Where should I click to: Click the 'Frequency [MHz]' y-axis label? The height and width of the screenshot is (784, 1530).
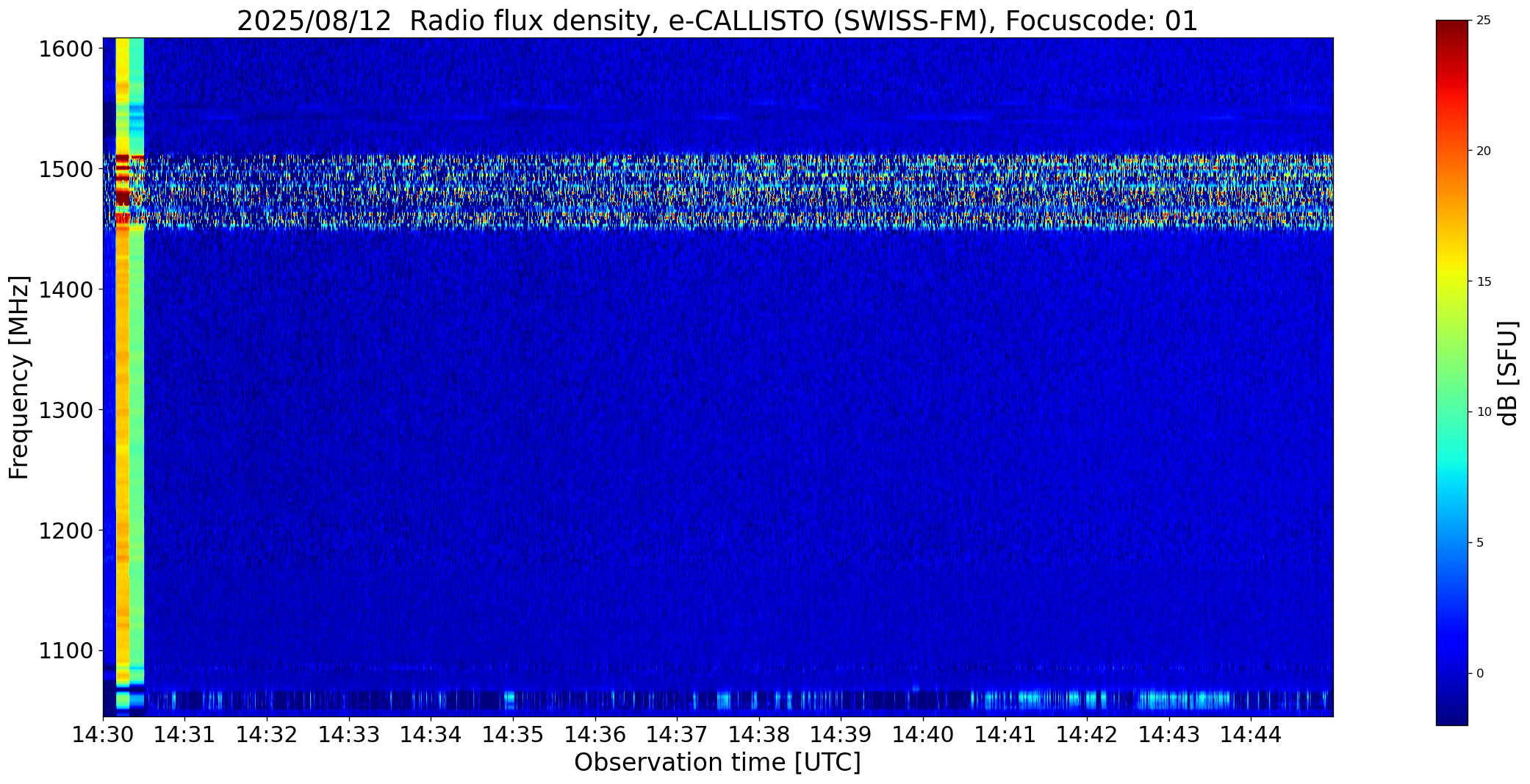click(x=19, y=377)
